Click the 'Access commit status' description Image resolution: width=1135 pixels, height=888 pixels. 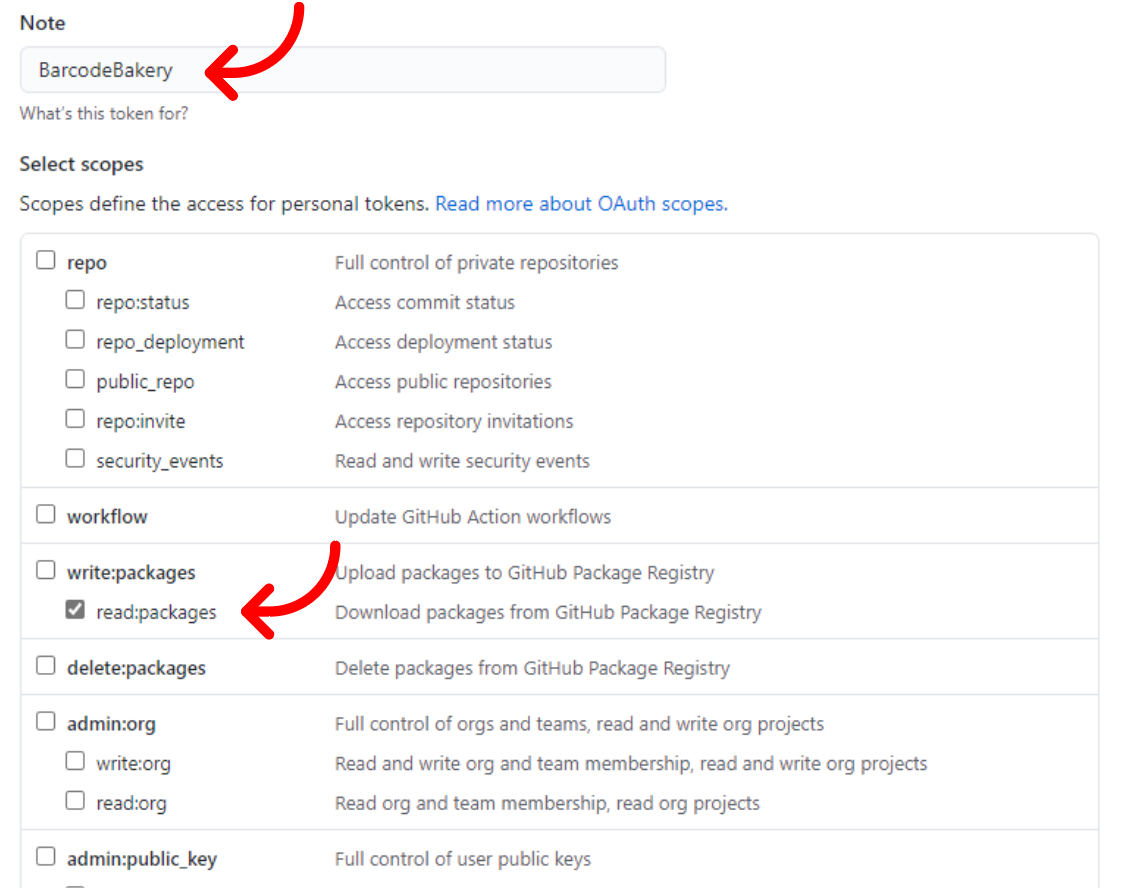click(425, 303)
